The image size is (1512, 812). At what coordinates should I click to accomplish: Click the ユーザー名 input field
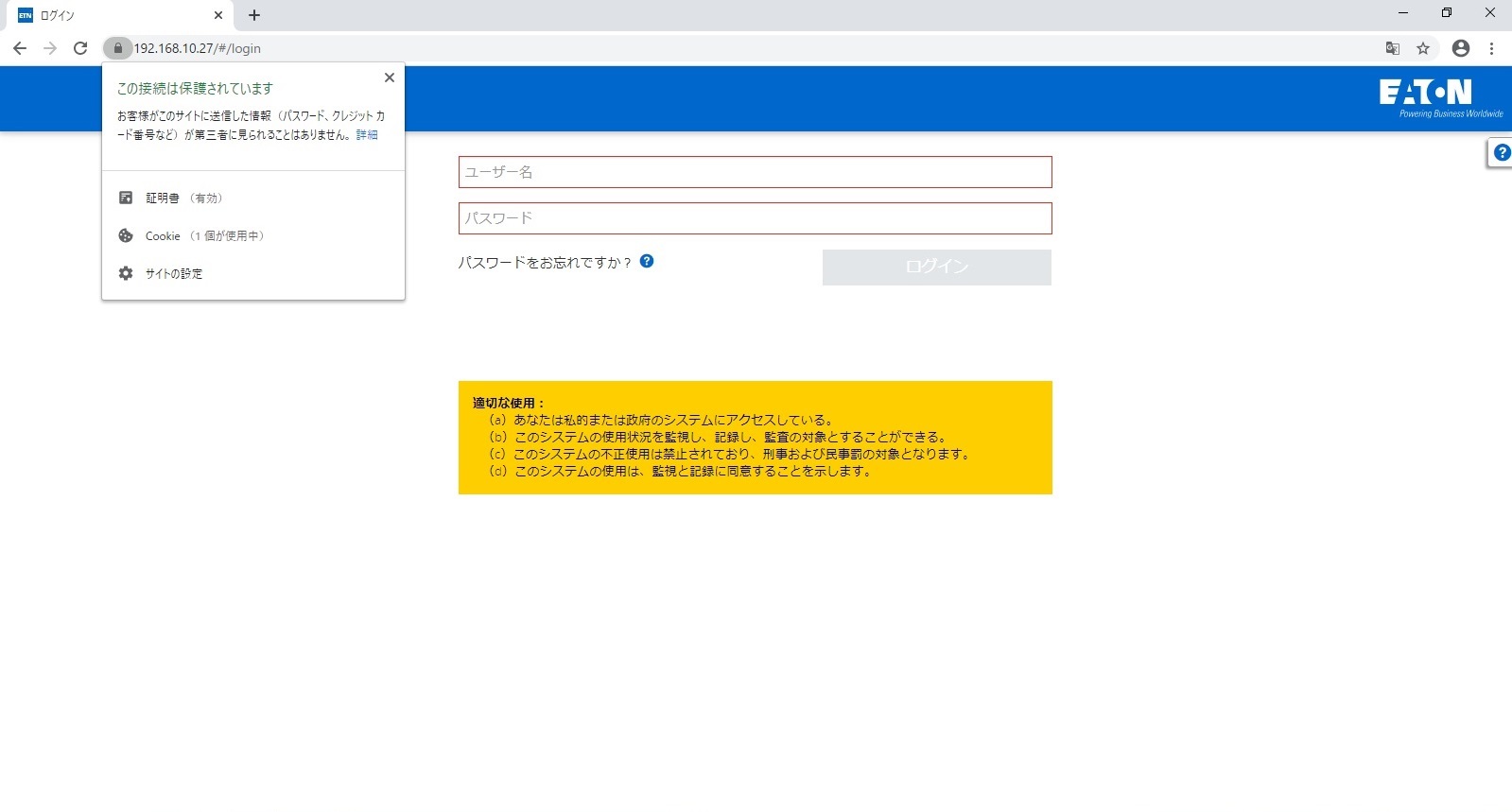point(756,172)
